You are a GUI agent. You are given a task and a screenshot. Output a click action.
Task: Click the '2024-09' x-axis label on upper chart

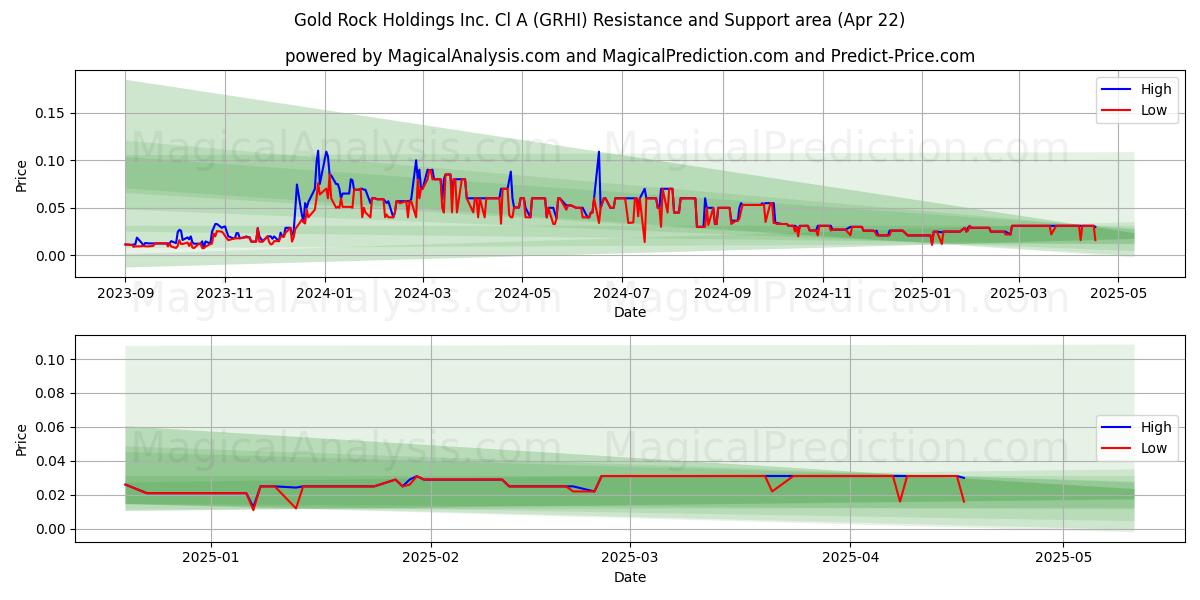click(723, 294)
